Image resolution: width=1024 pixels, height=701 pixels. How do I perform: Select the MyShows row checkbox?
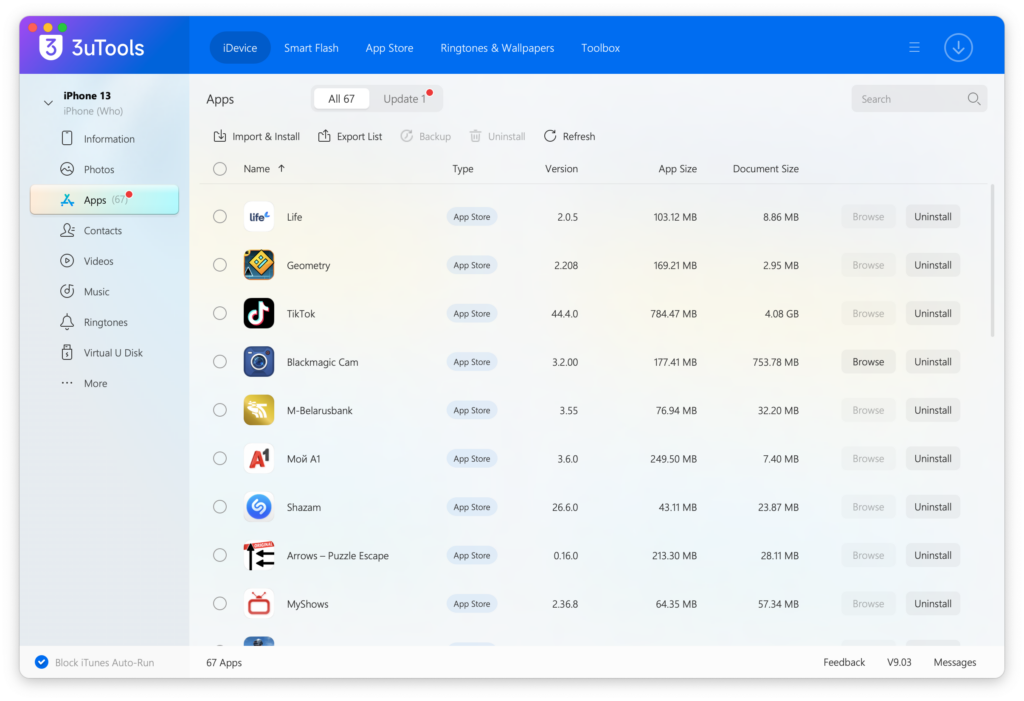(220, 604)
